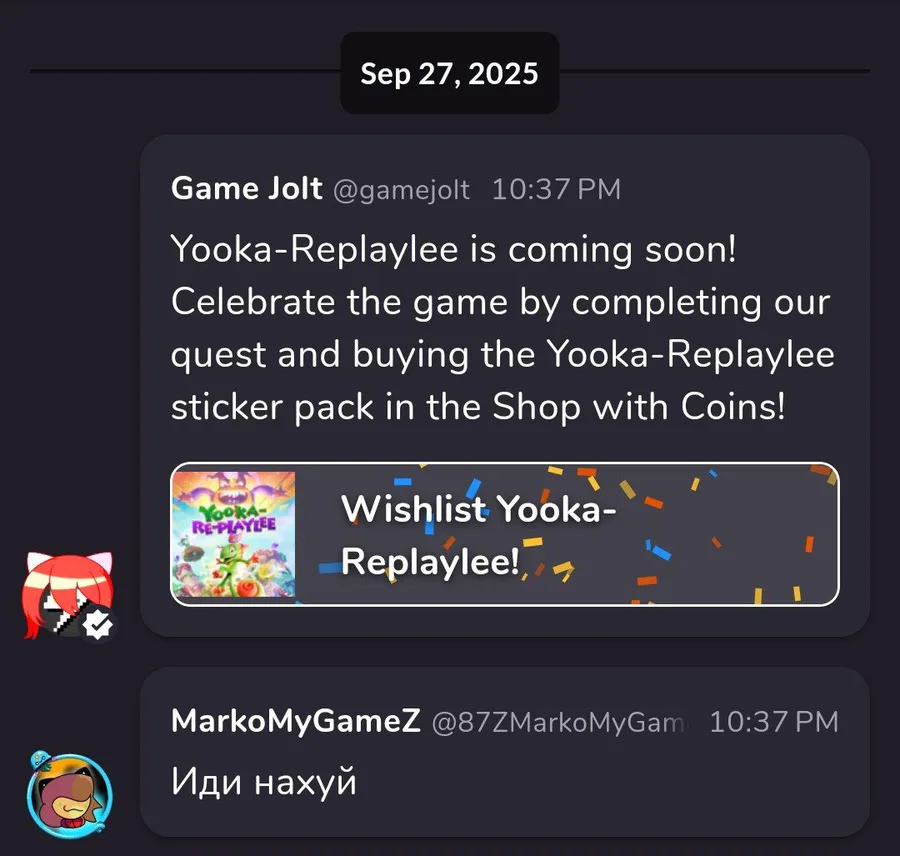This screenshot has width=900, height=856.
Task: Click the Yooka Re-Playlee logo on the cover art
Action: click(x=234, y=519)
